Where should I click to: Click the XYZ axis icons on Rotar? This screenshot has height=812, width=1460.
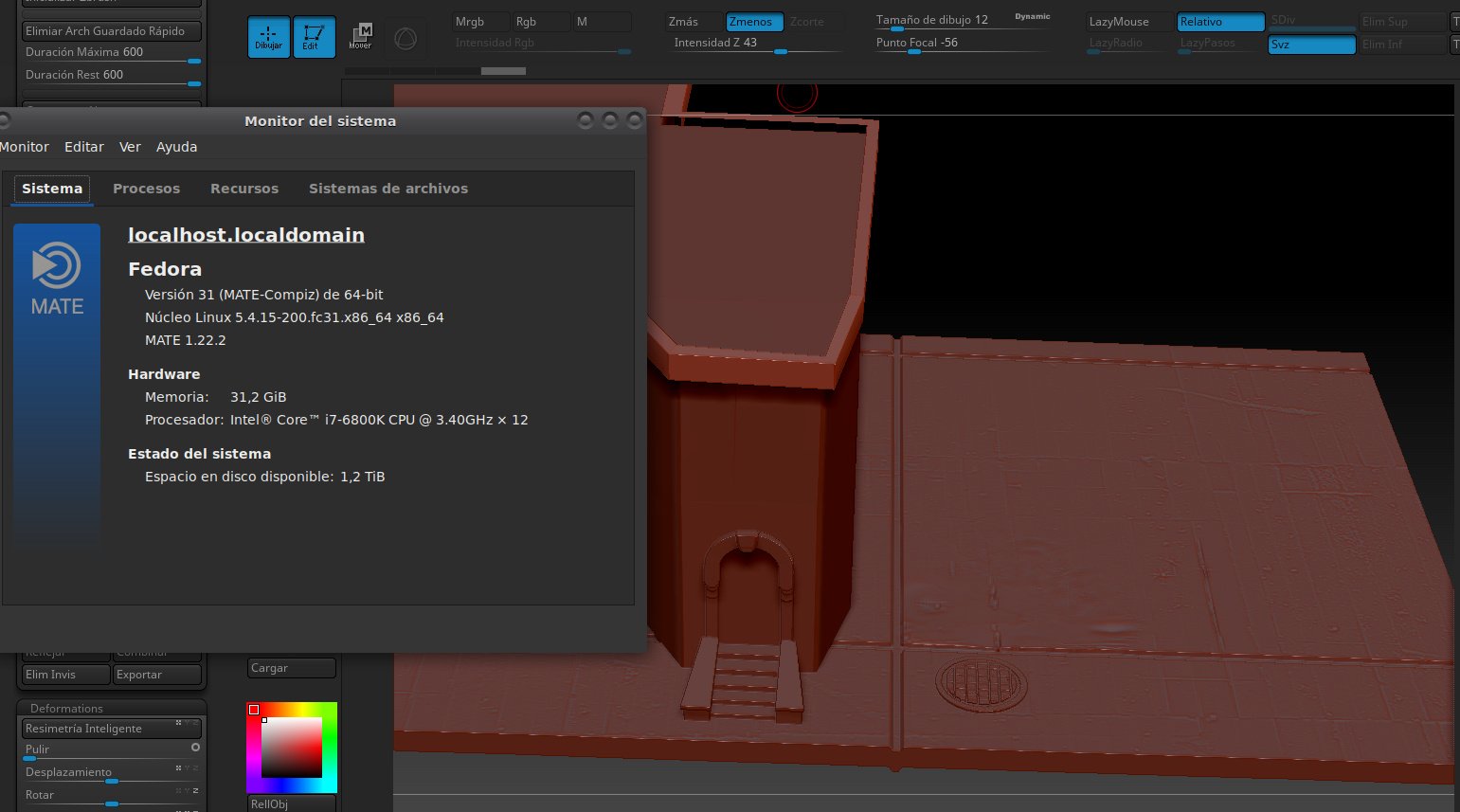(188, 790)
